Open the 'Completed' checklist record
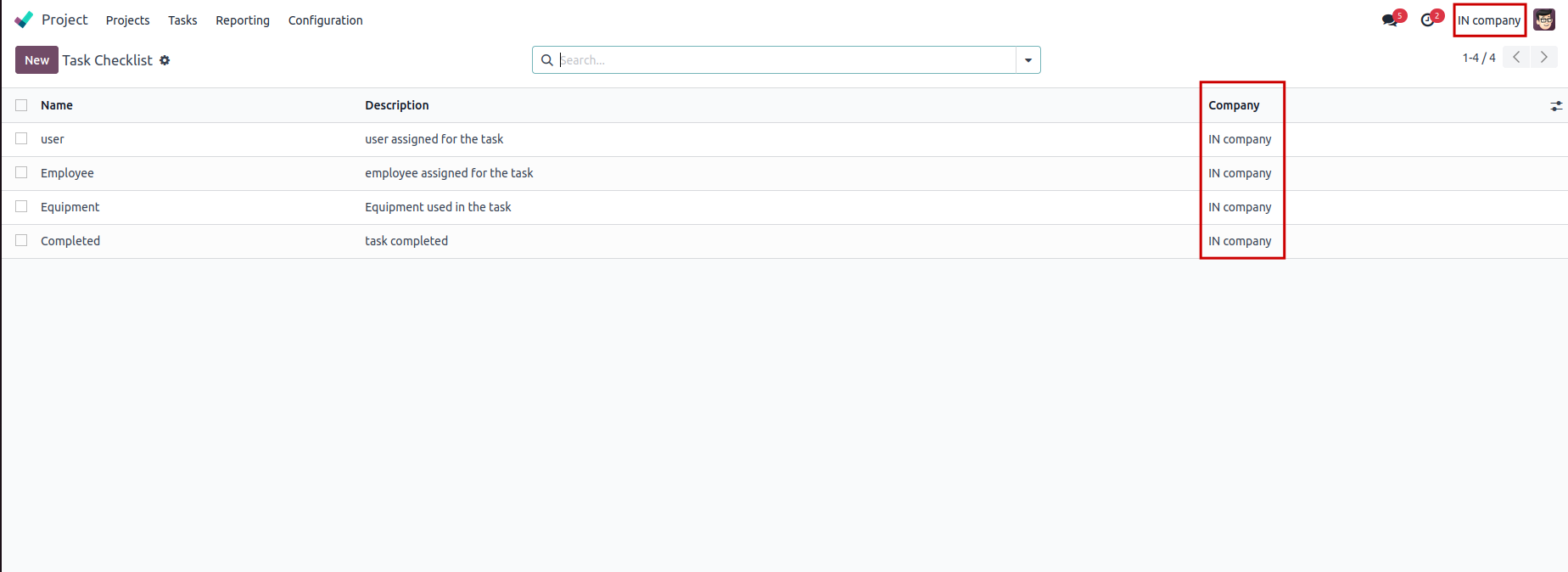 pyautogui.click(x=70, y=241)
